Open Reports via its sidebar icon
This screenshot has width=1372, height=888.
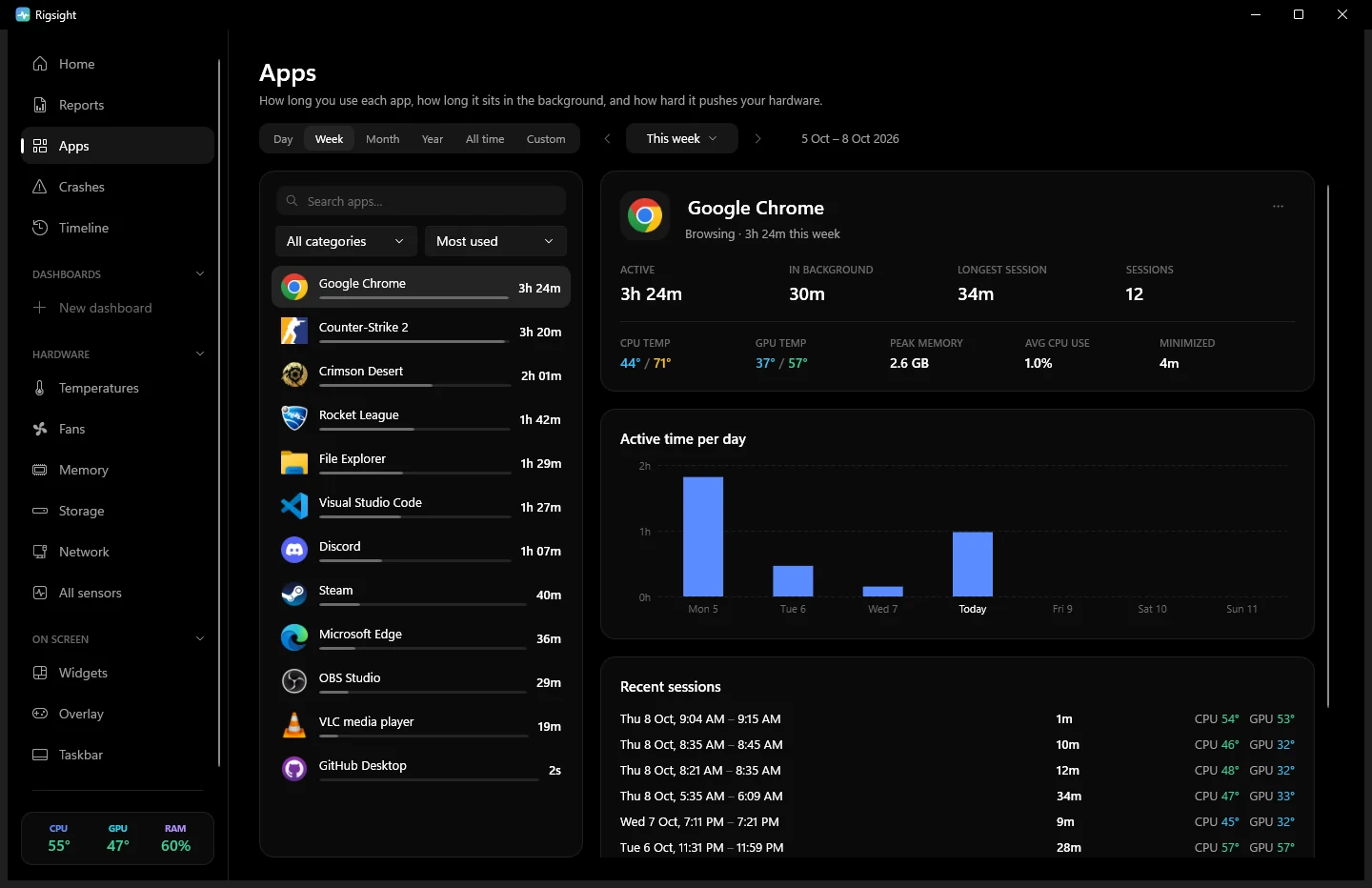[40, 105]
